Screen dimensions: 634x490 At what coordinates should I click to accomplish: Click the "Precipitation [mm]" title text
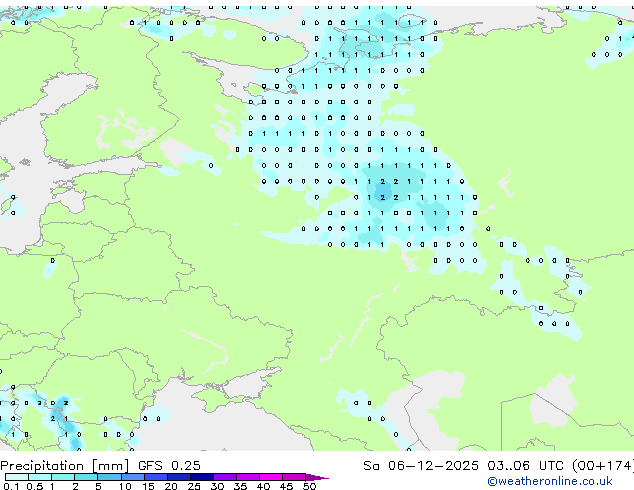click(x=65, y=466)
